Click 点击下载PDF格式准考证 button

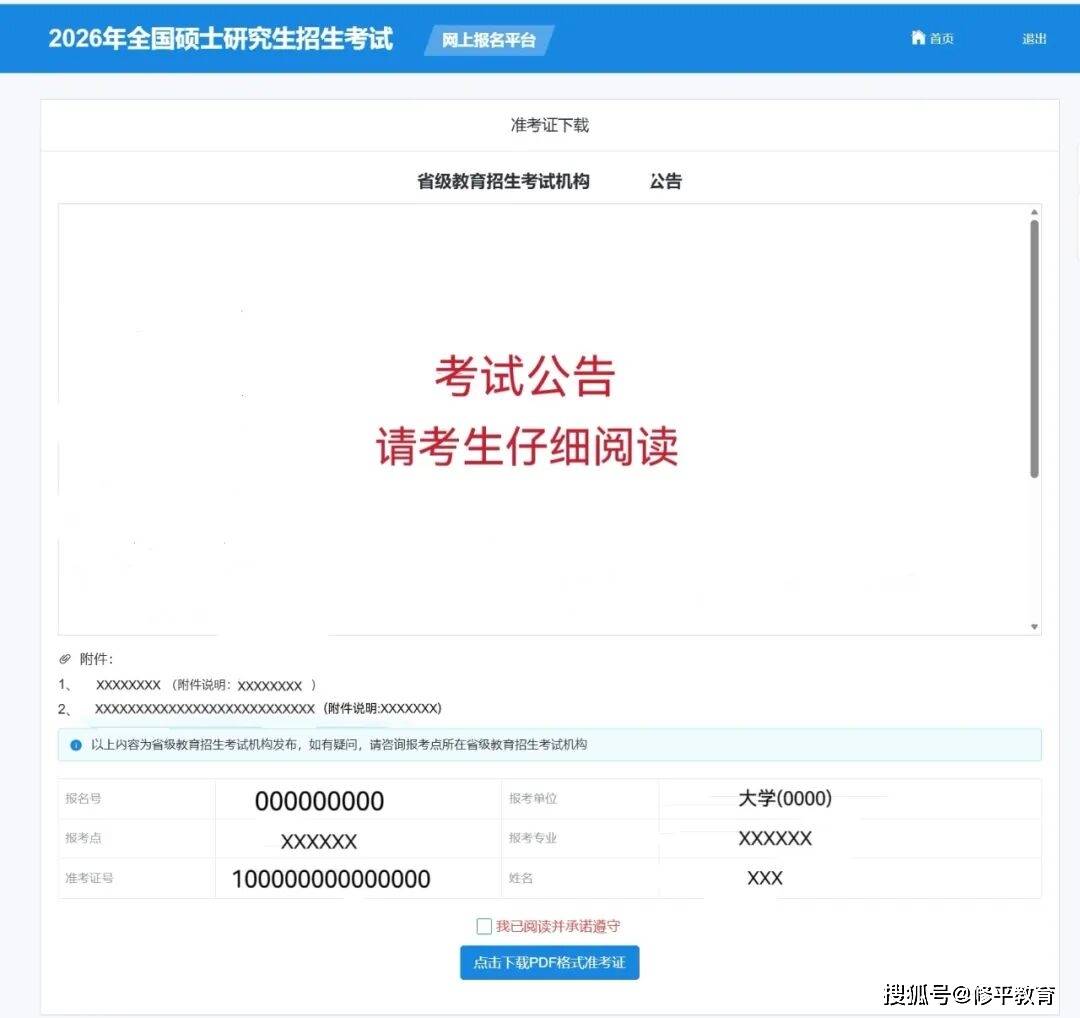pos(549,962)
